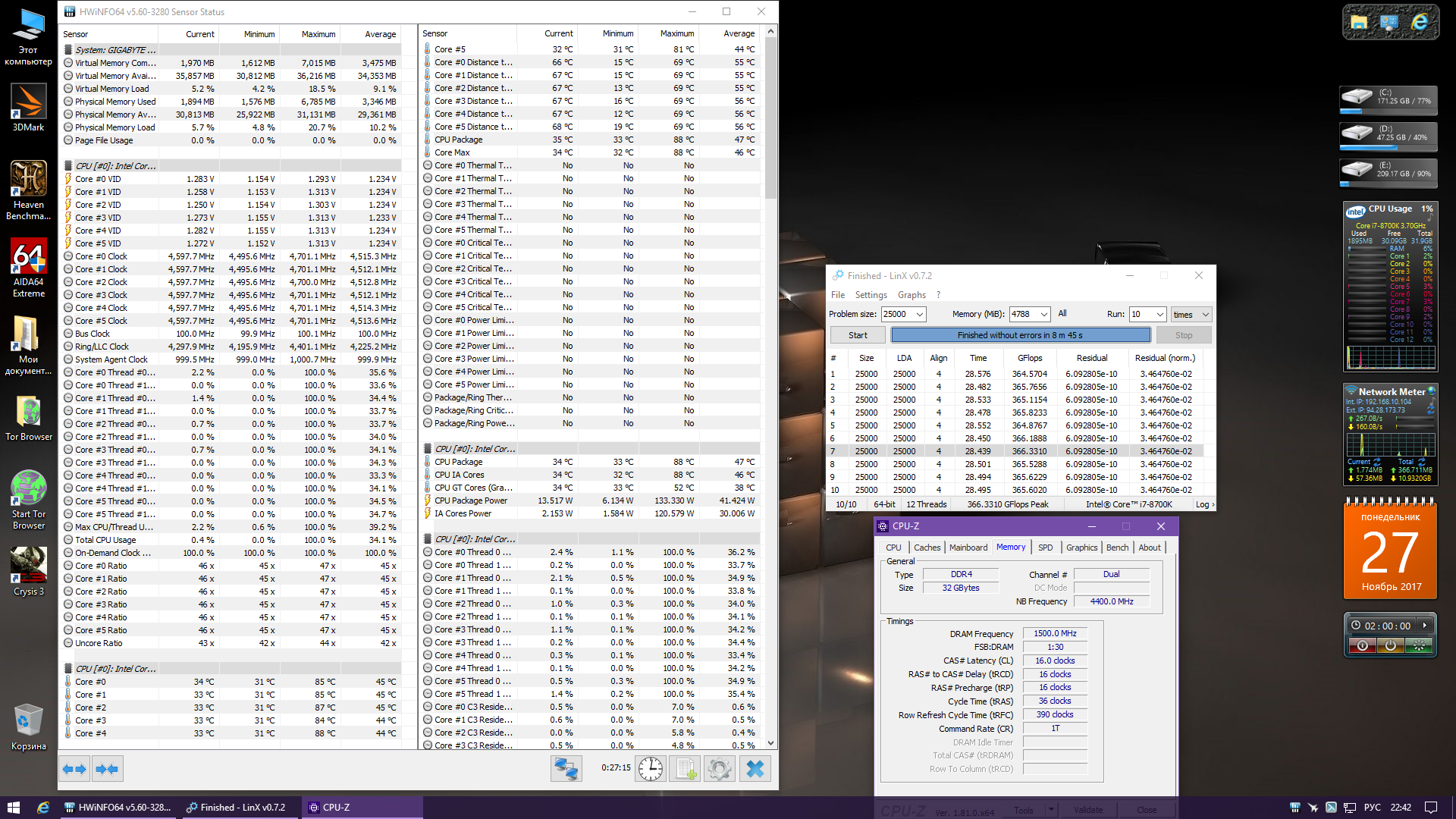Close sensors with blue X icon
This screenshot has width=1456, height=819.
[x=755, y=769]
